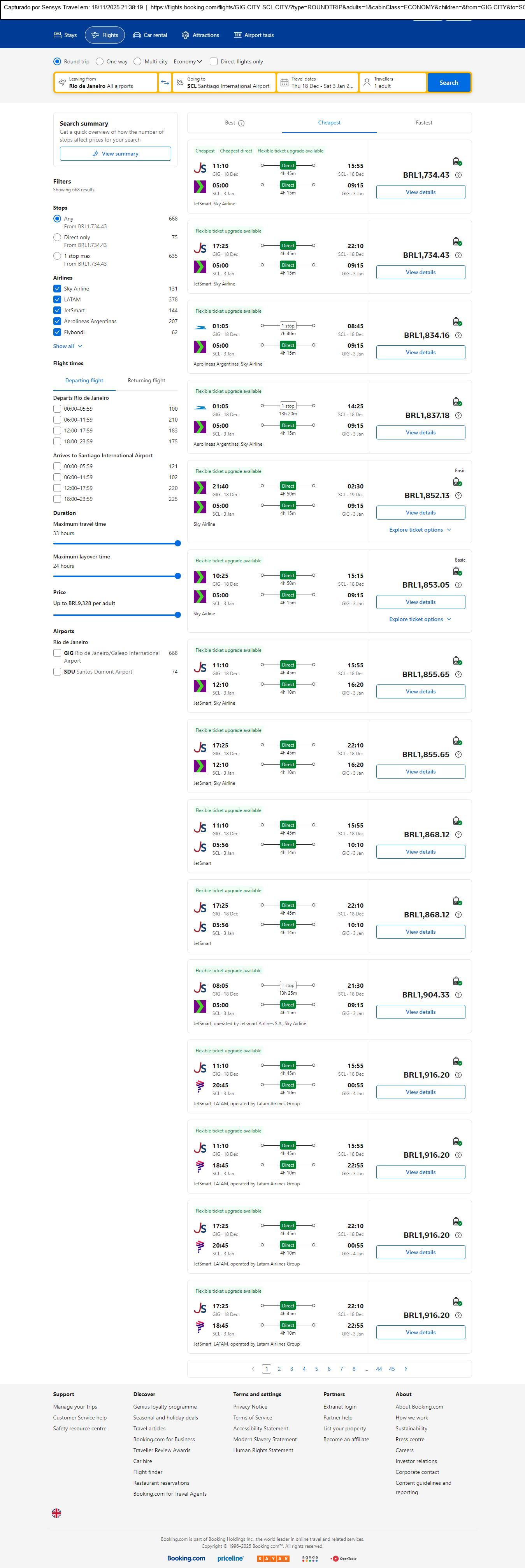
Task: Open the Economy cabin class dropdown
Action: tap(187, 61)
